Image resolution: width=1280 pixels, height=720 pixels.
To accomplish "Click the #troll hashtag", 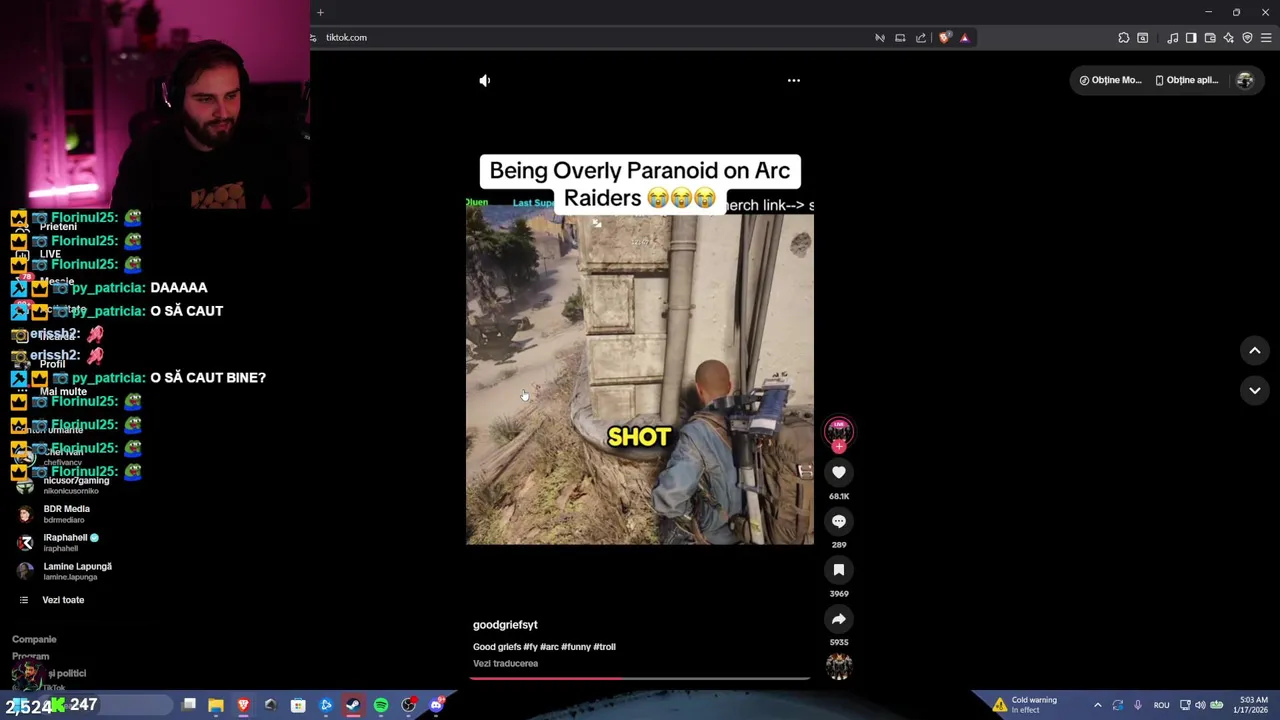I will click(605, 647).
